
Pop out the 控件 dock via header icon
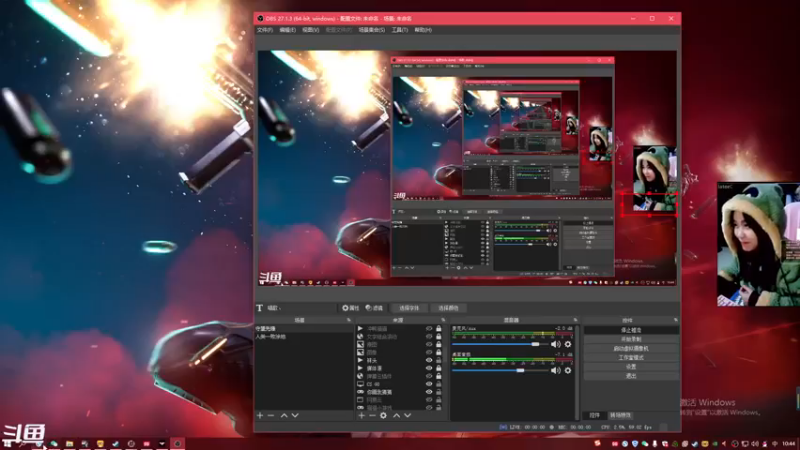click(x=676, y=320)
